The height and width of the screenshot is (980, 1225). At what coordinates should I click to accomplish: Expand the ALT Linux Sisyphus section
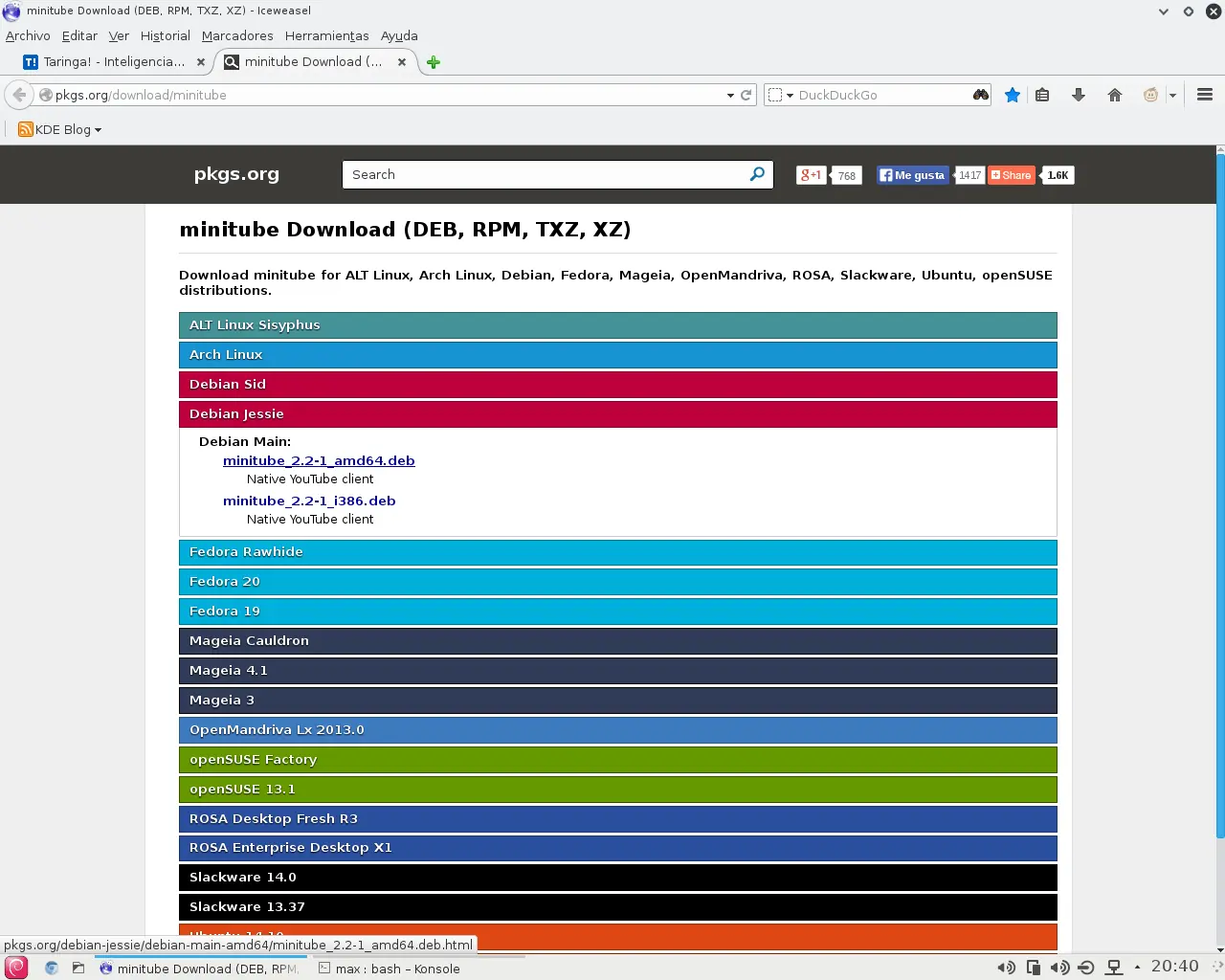[618, 325]
